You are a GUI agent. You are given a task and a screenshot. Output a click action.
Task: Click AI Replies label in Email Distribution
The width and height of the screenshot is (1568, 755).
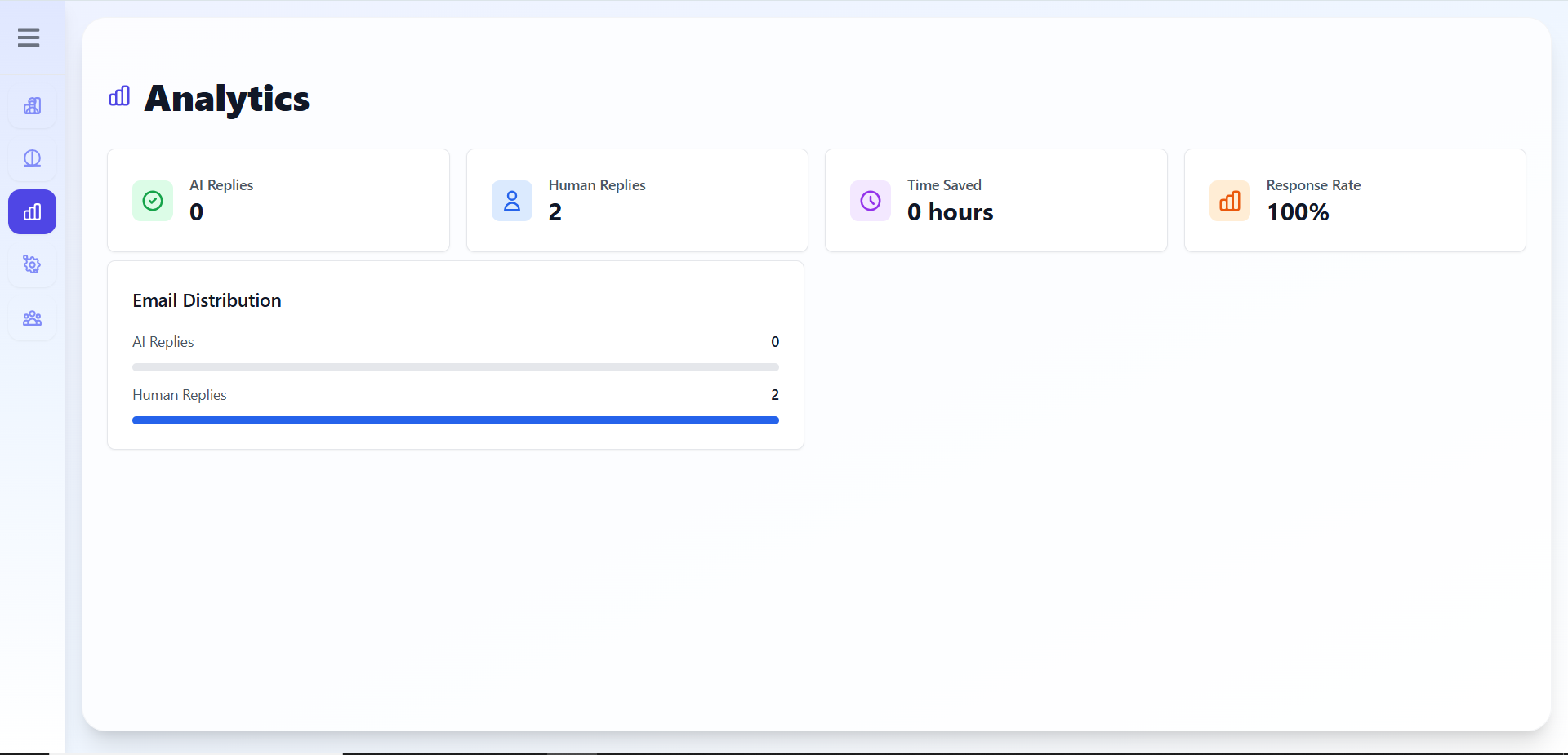tap(163, 342)
